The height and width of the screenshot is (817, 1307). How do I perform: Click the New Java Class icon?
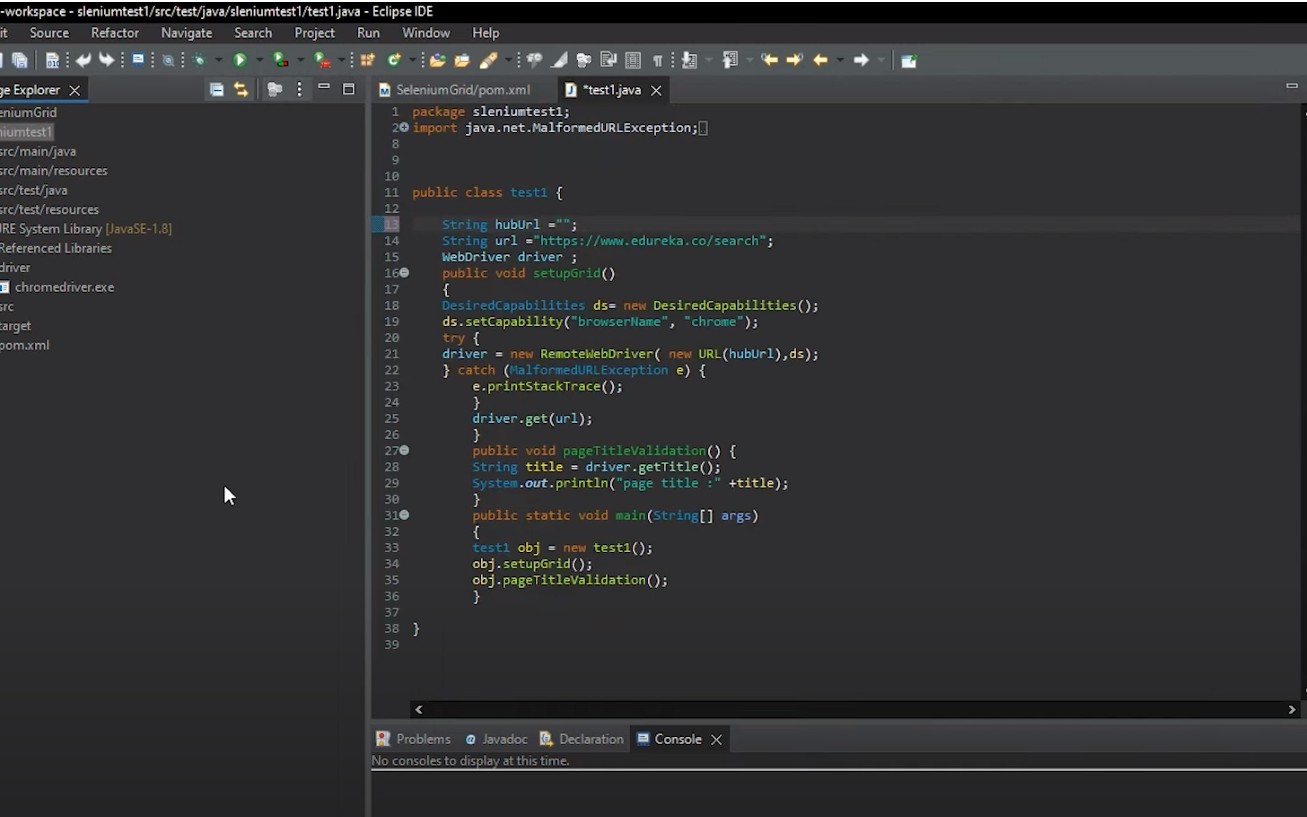coord(394,61)
